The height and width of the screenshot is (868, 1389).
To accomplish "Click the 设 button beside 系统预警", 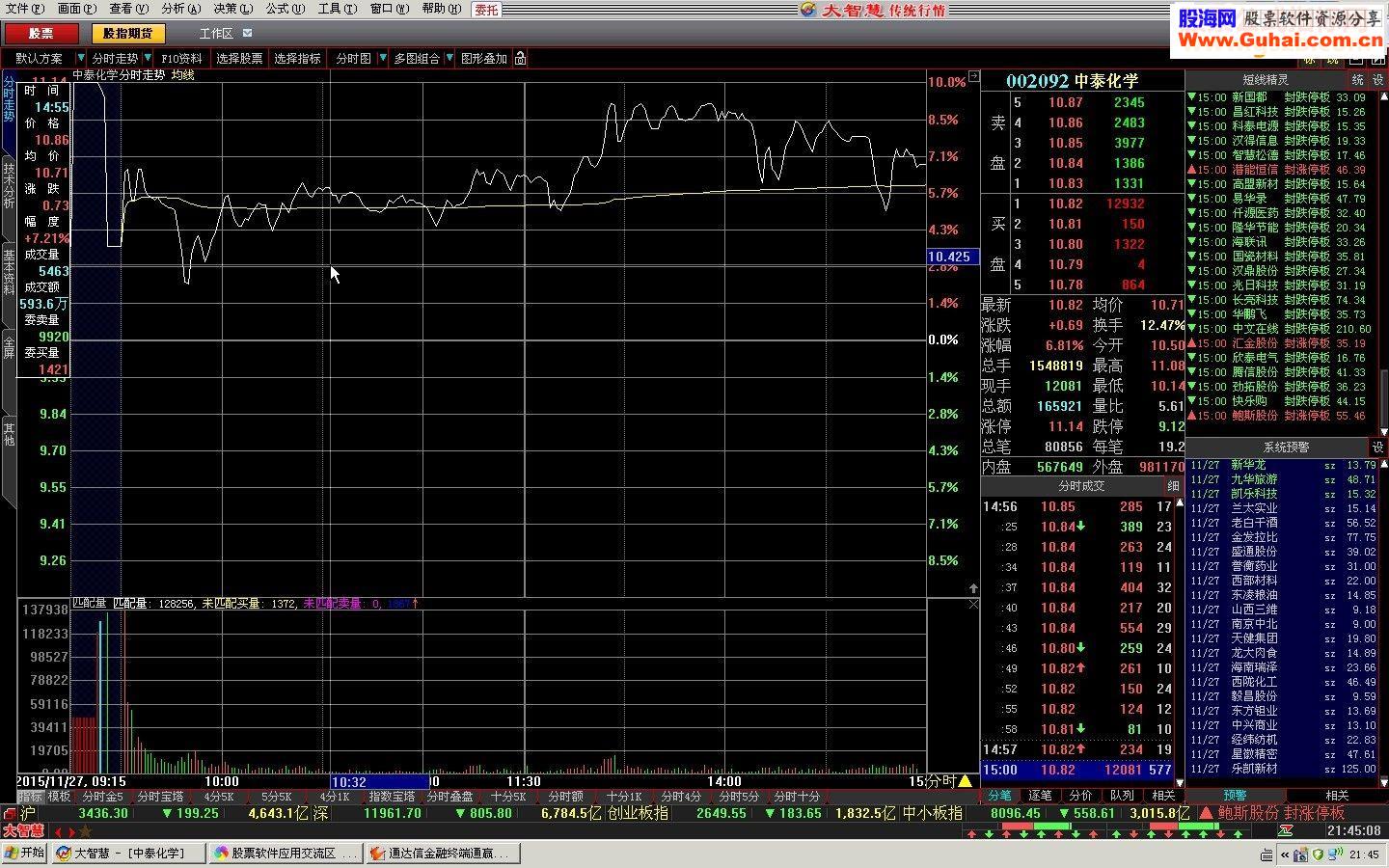I will [1377, 448].
